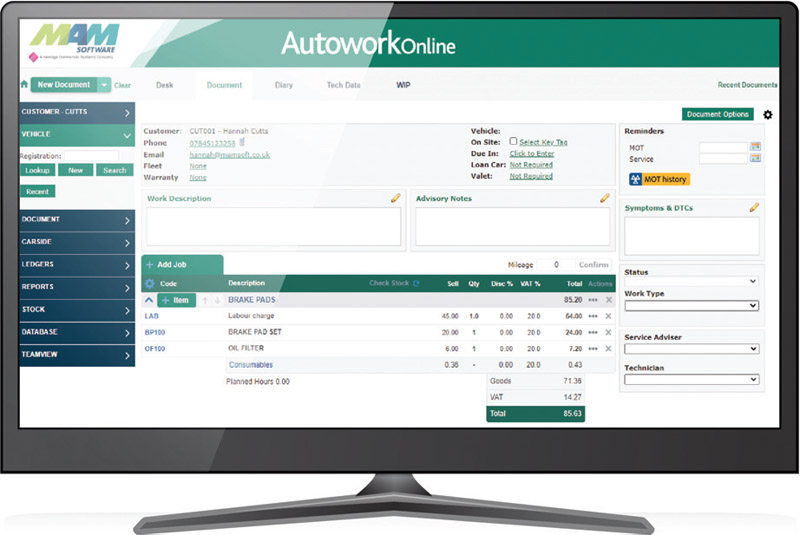Image resolution: width=800 pixels, height=535 pixels.
Task: Click the vehicle Search button
Action: click(115, 170)
